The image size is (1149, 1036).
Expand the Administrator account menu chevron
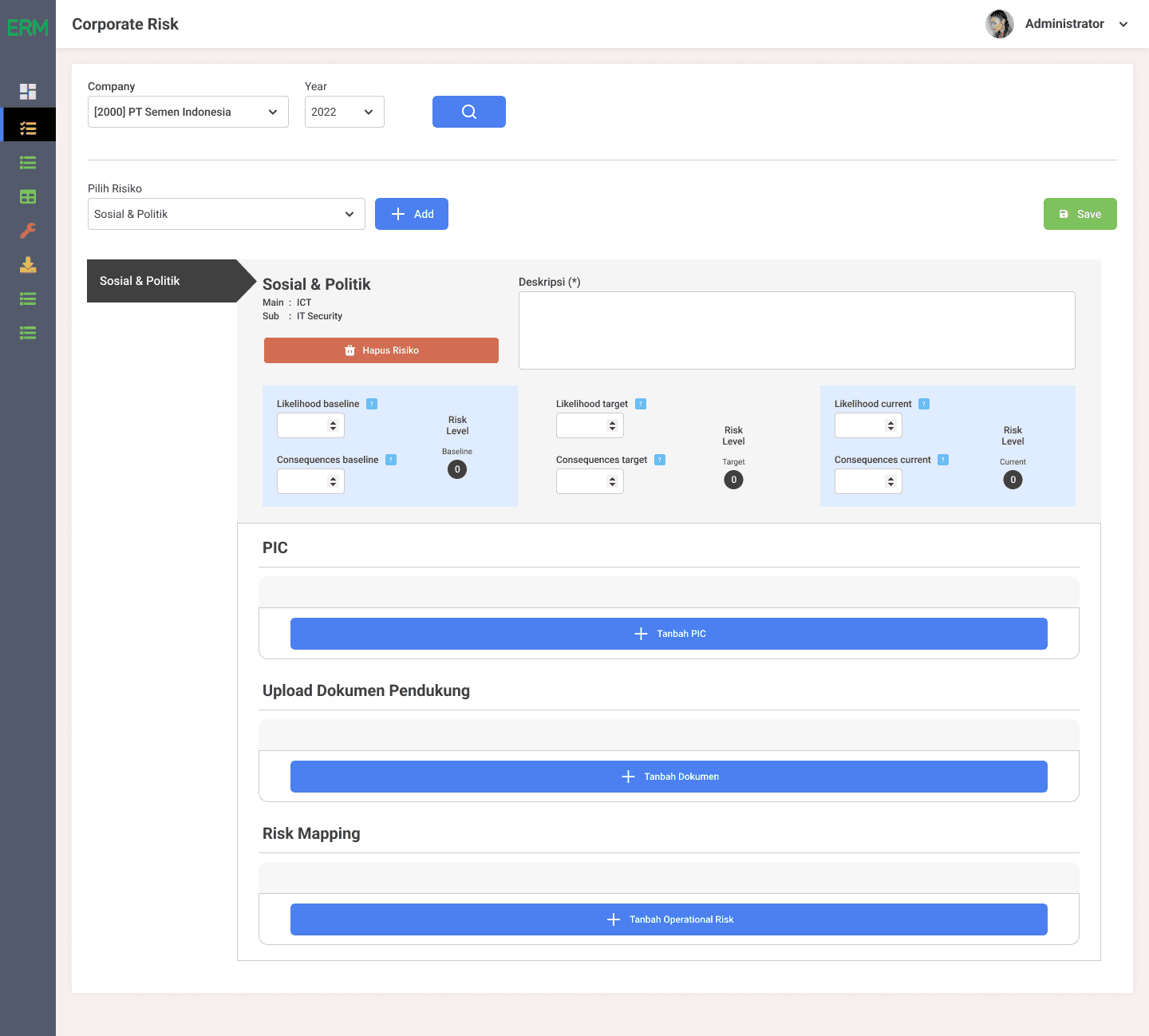pyautogui.click(x=1123, y=24)
